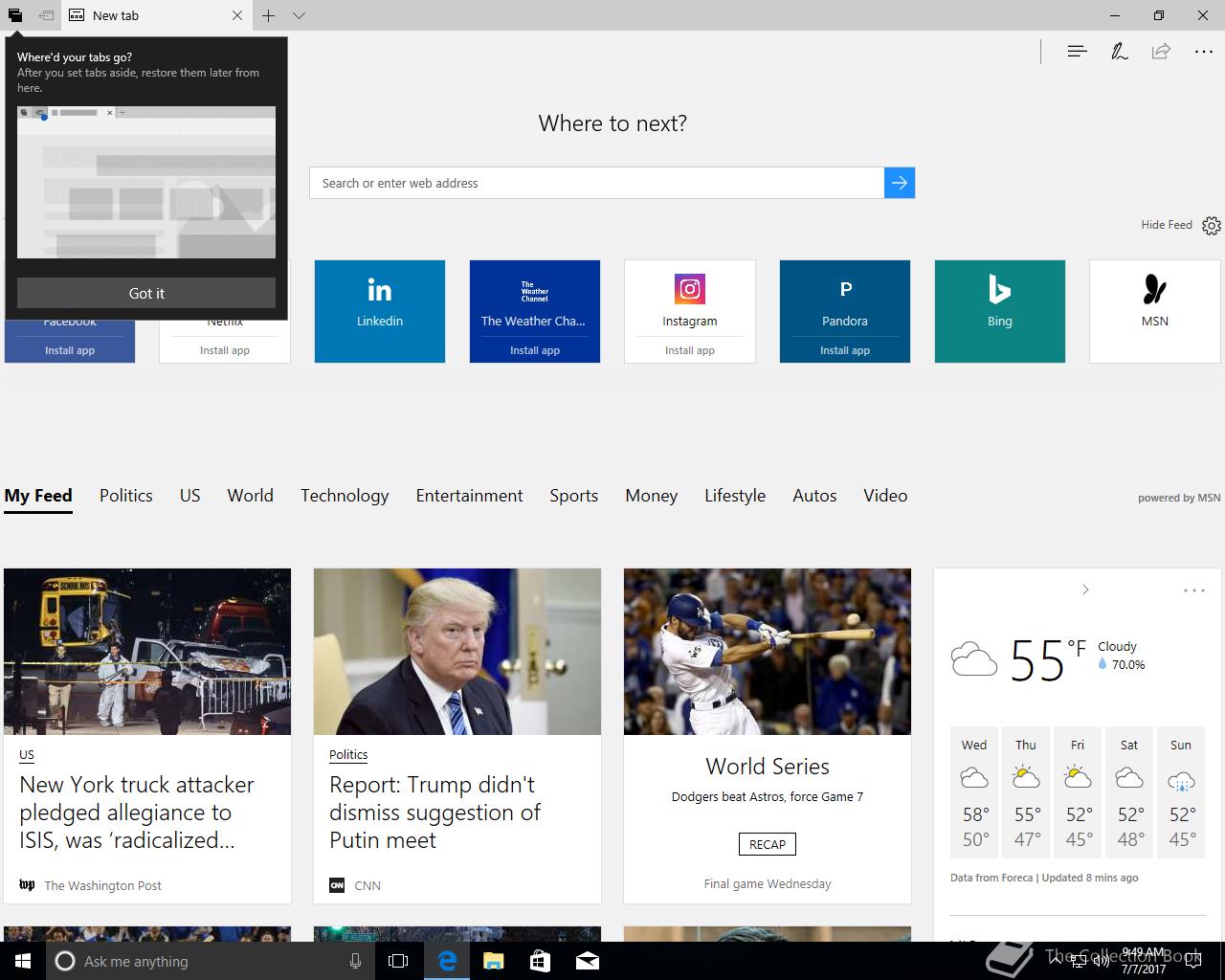Click Data from Foreca text
The height and width of the screenshot is (980, 1225).
(x=991, y=878)
